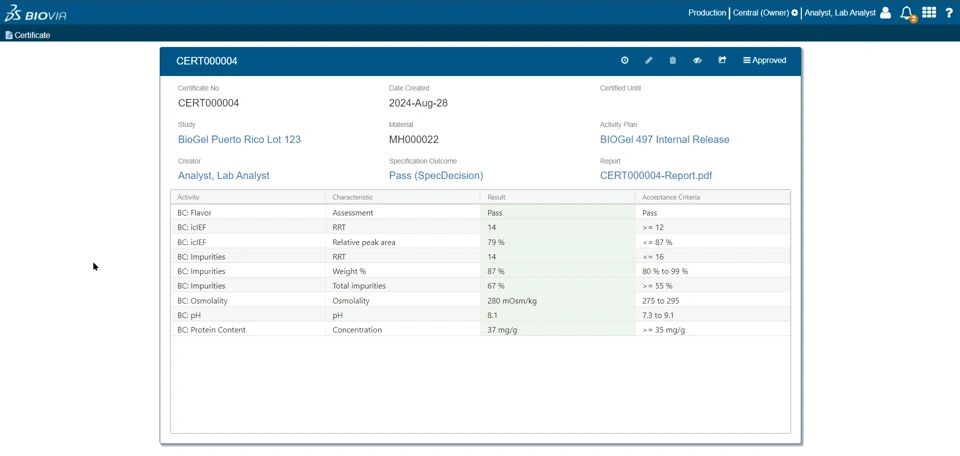Sort by Result column header

[558, 197]
